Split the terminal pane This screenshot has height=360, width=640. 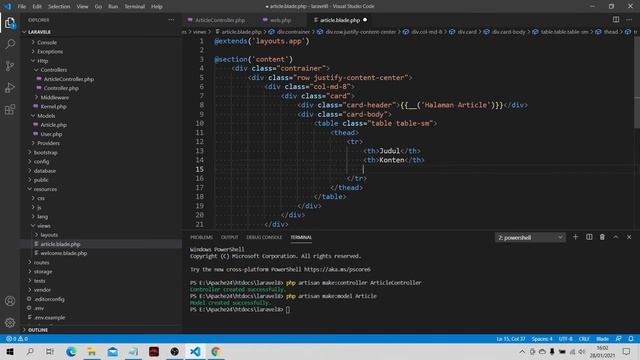(x=589, y=237)
